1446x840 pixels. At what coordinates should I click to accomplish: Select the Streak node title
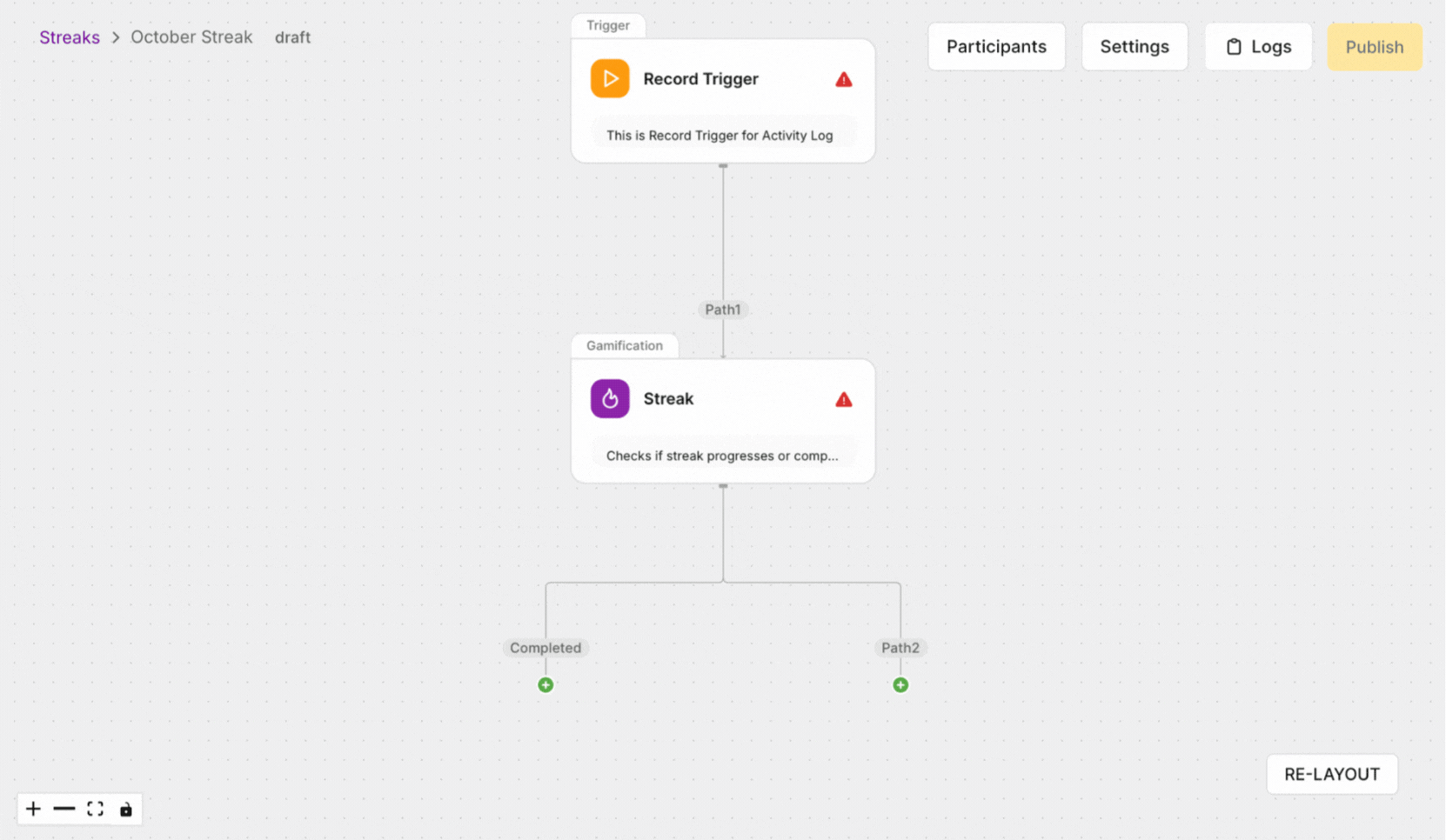668,399
